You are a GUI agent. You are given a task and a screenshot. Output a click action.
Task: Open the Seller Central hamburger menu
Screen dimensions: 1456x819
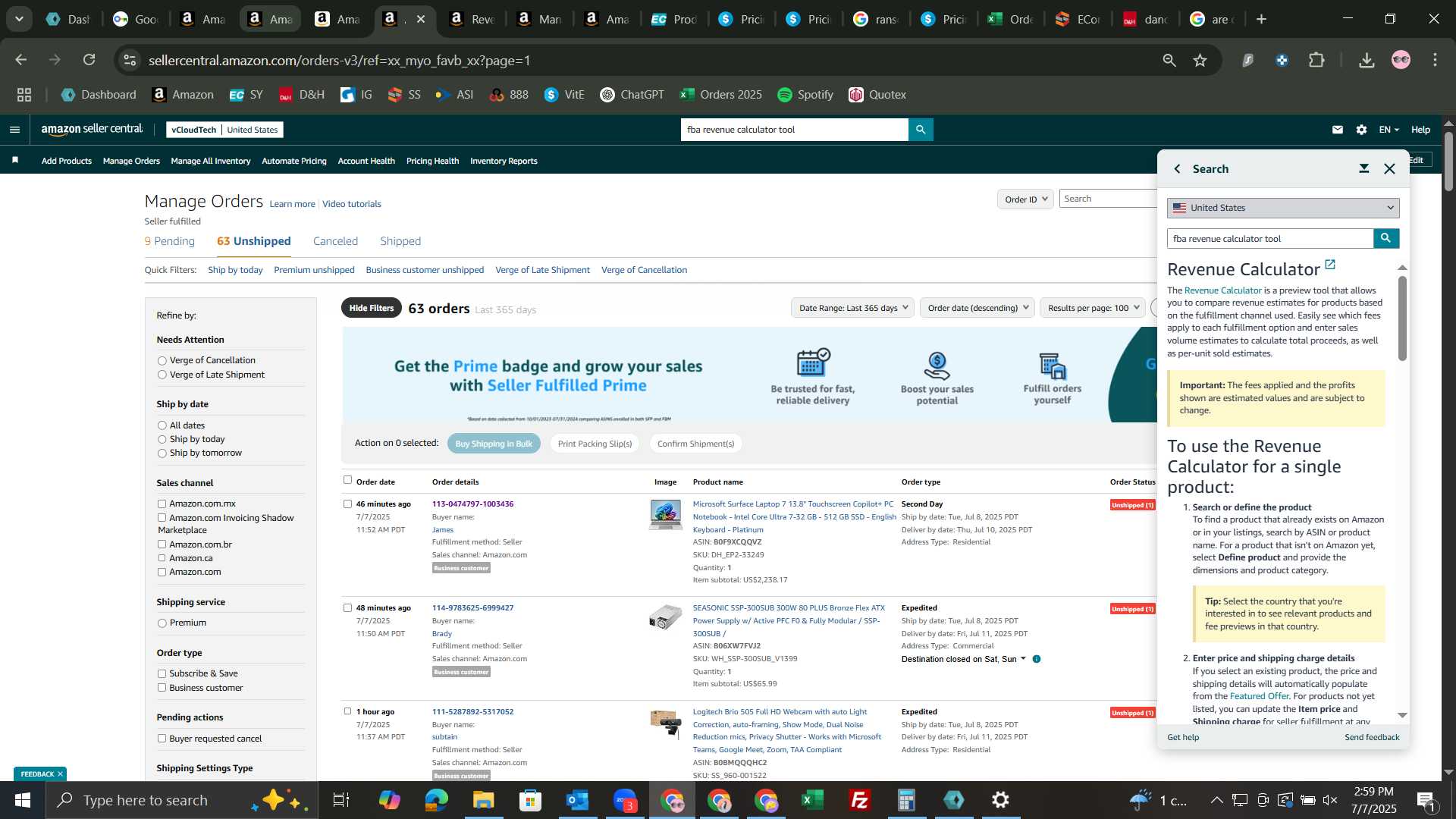click(x=14, y=130)
